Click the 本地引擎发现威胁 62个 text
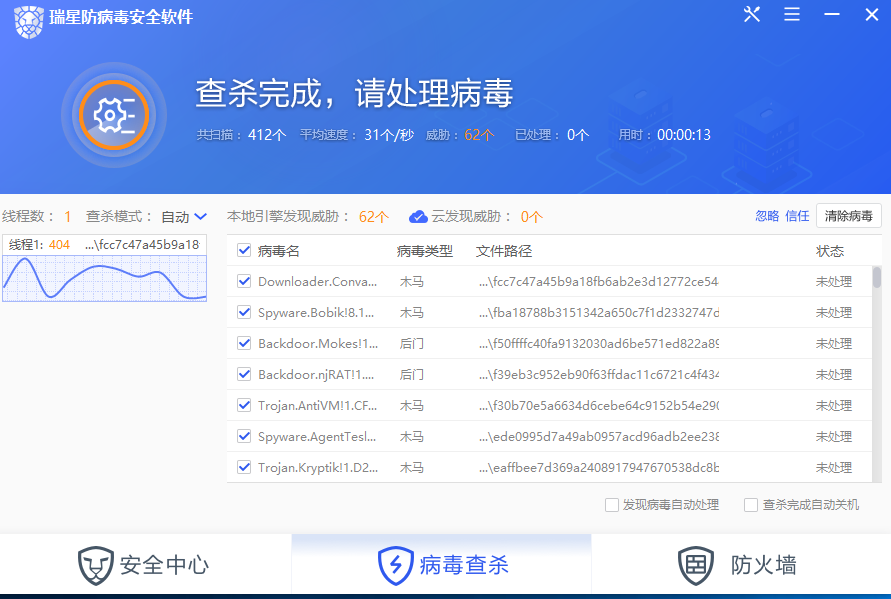Viewport: 891px width, 599px height. 308,217
